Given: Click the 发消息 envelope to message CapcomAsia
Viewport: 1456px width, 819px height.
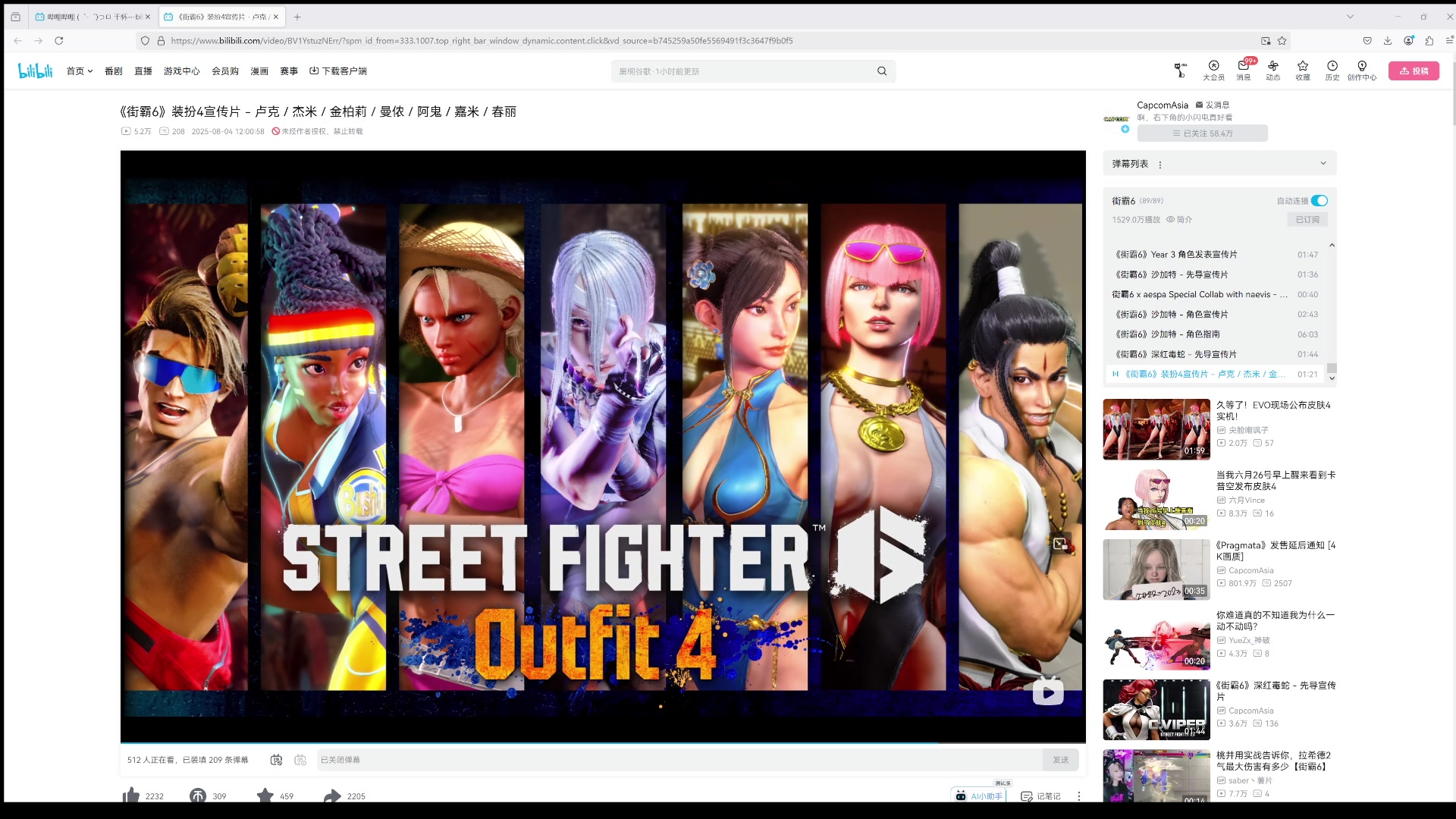Looking at the screenshot, I should [x=1212, y=105].
